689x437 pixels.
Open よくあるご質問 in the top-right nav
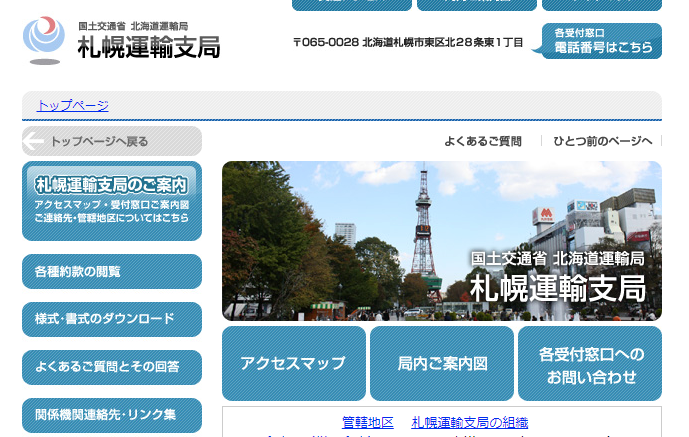pyautogui.click(x=483, y=141)
